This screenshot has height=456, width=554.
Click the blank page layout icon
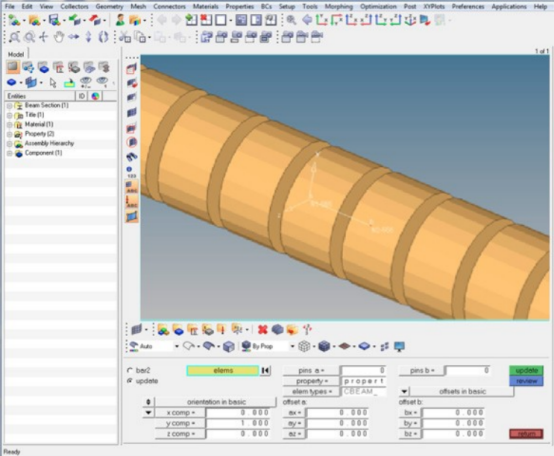pos(221,20)
